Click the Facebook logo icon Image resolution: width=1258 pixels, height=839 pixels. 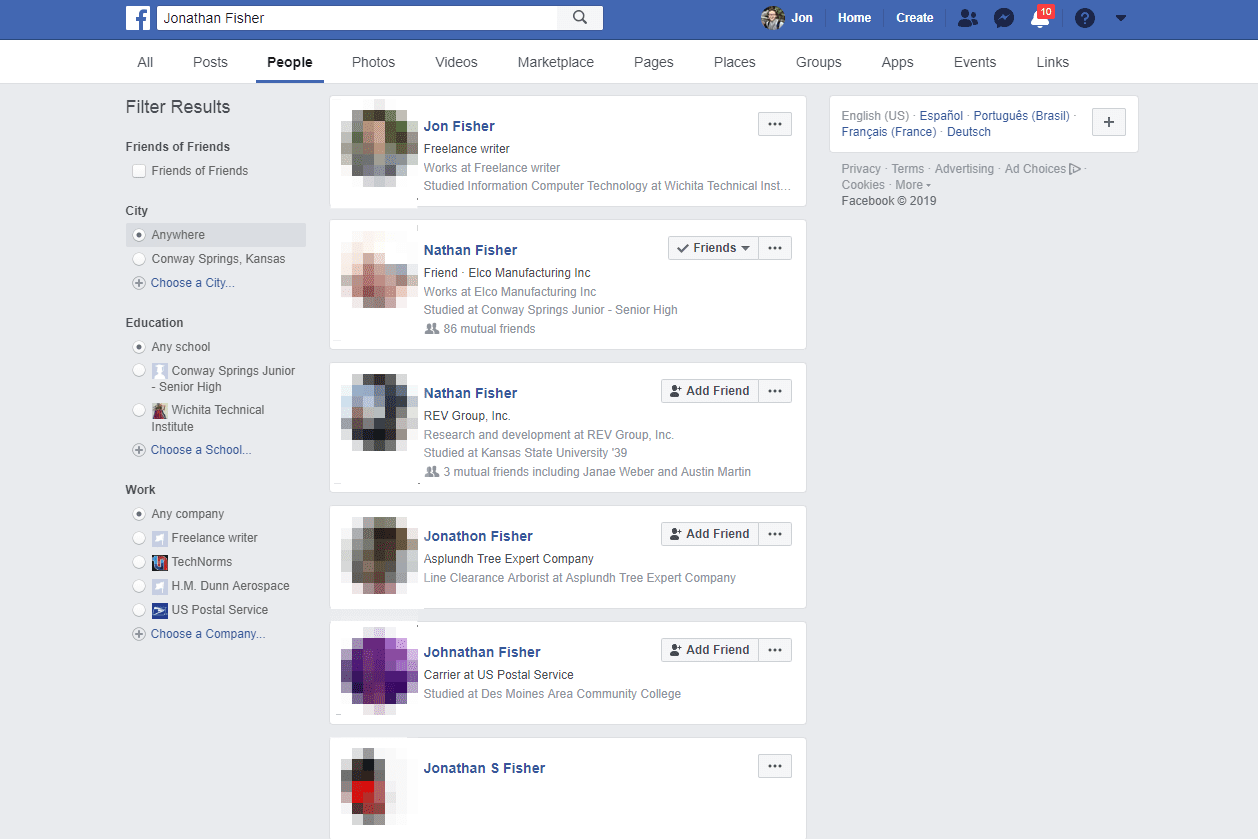pos(138,18)
